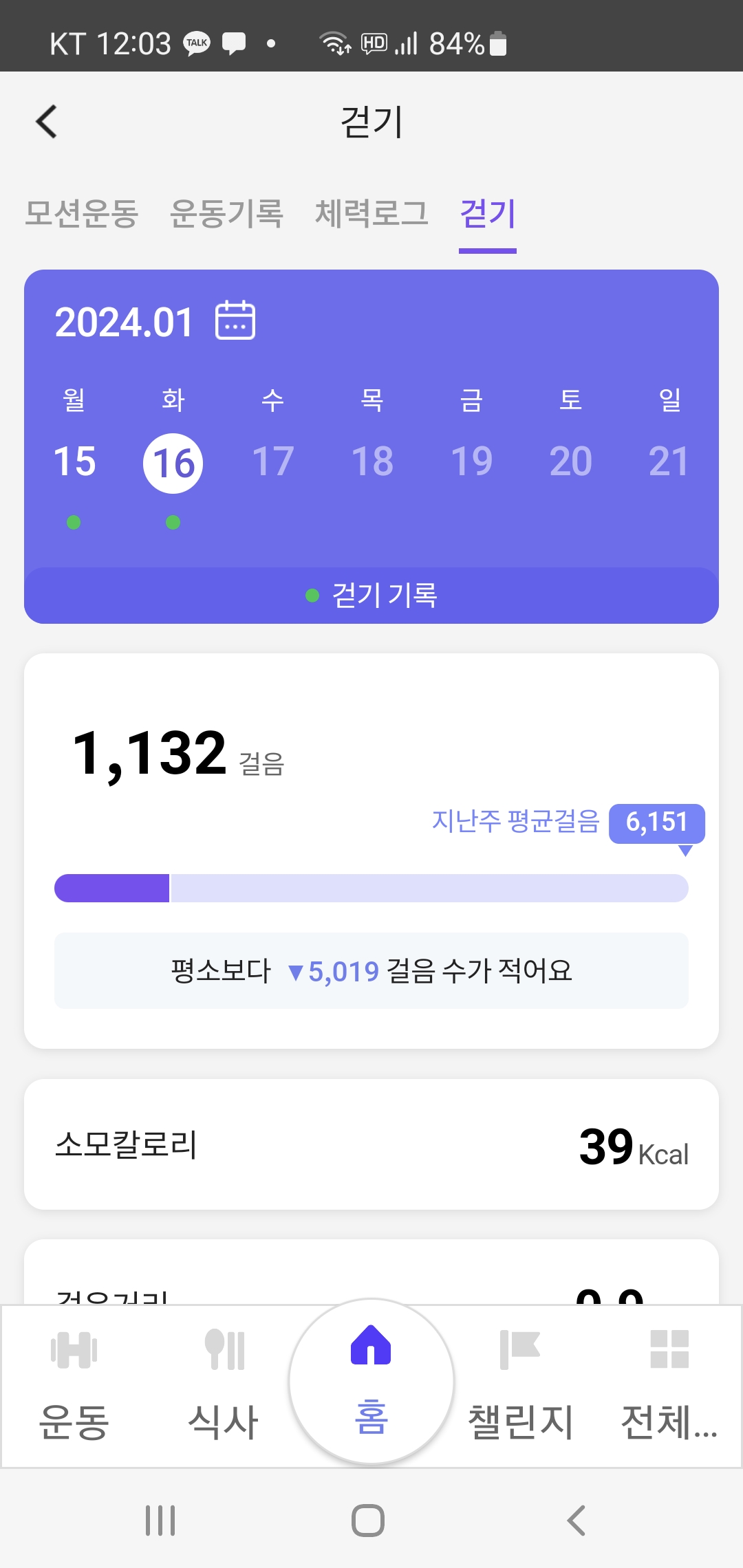The image size is (743, 1568).
Task: Switch to the 운동기록 tab
Action: 226,213
